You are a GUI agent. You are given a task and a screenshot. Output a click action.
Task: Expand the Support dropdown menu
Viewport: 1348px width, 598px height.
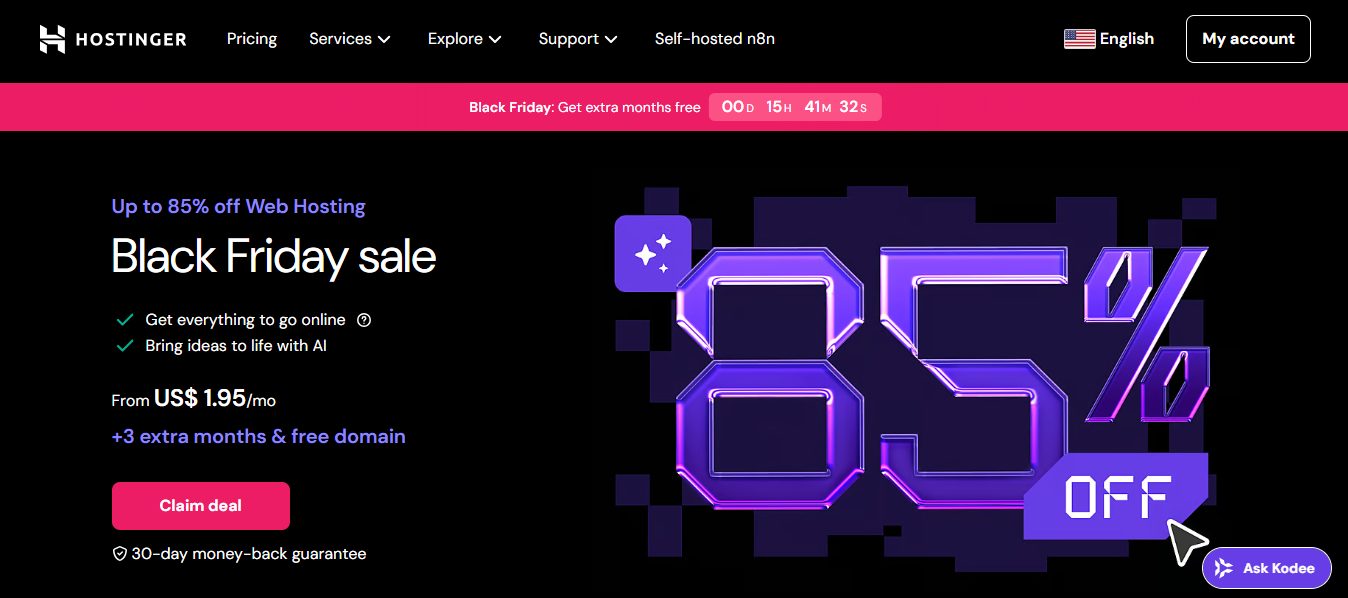point(578,39)
